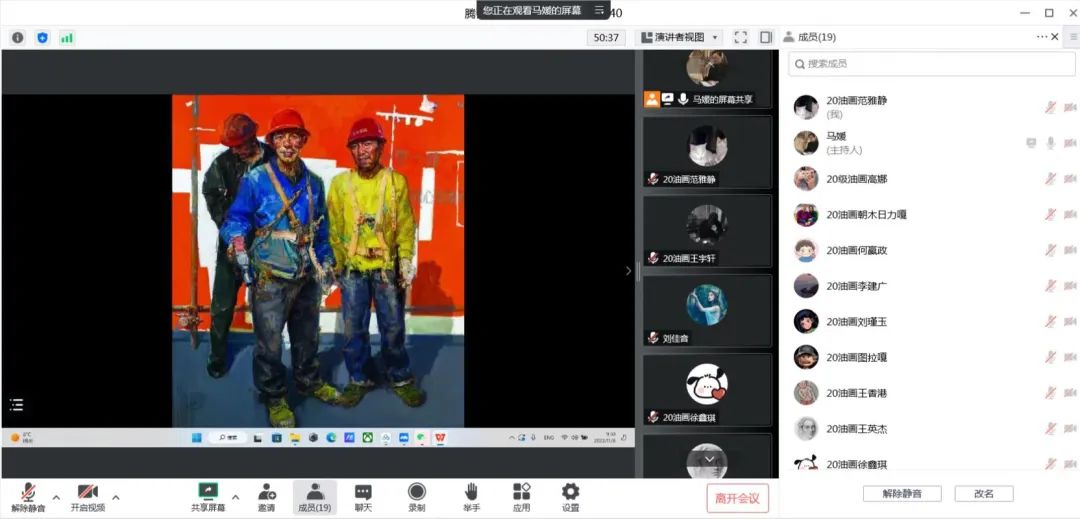Raise hand with 举手
This screenshot has width=1080, height=519.
(471, 498)
